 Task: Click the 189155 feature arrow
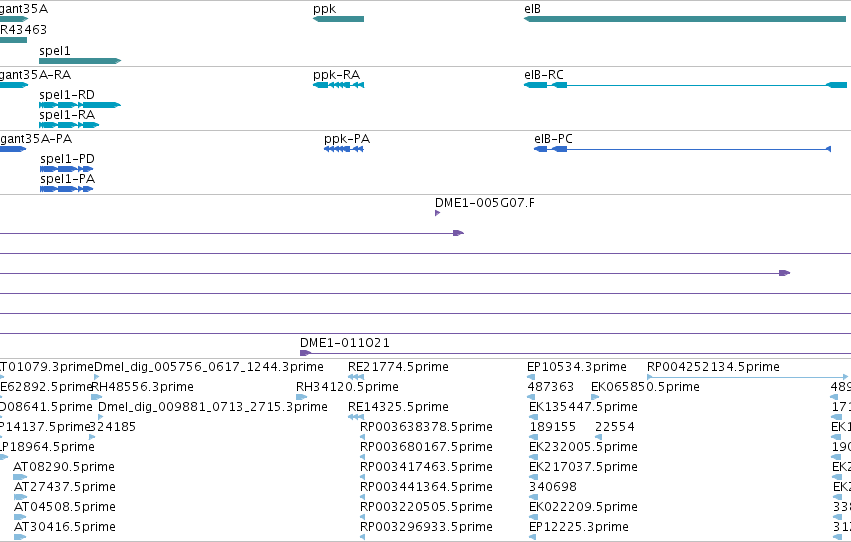(534, 437)
